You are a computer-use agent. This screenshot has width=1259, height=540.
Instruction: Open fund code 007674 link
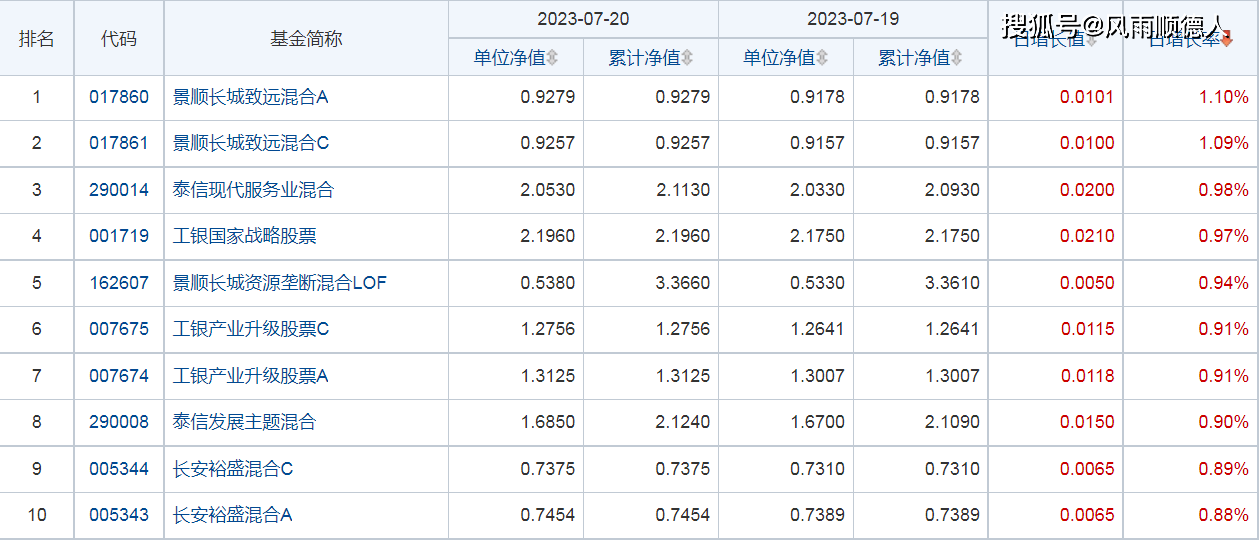[119, 376]
